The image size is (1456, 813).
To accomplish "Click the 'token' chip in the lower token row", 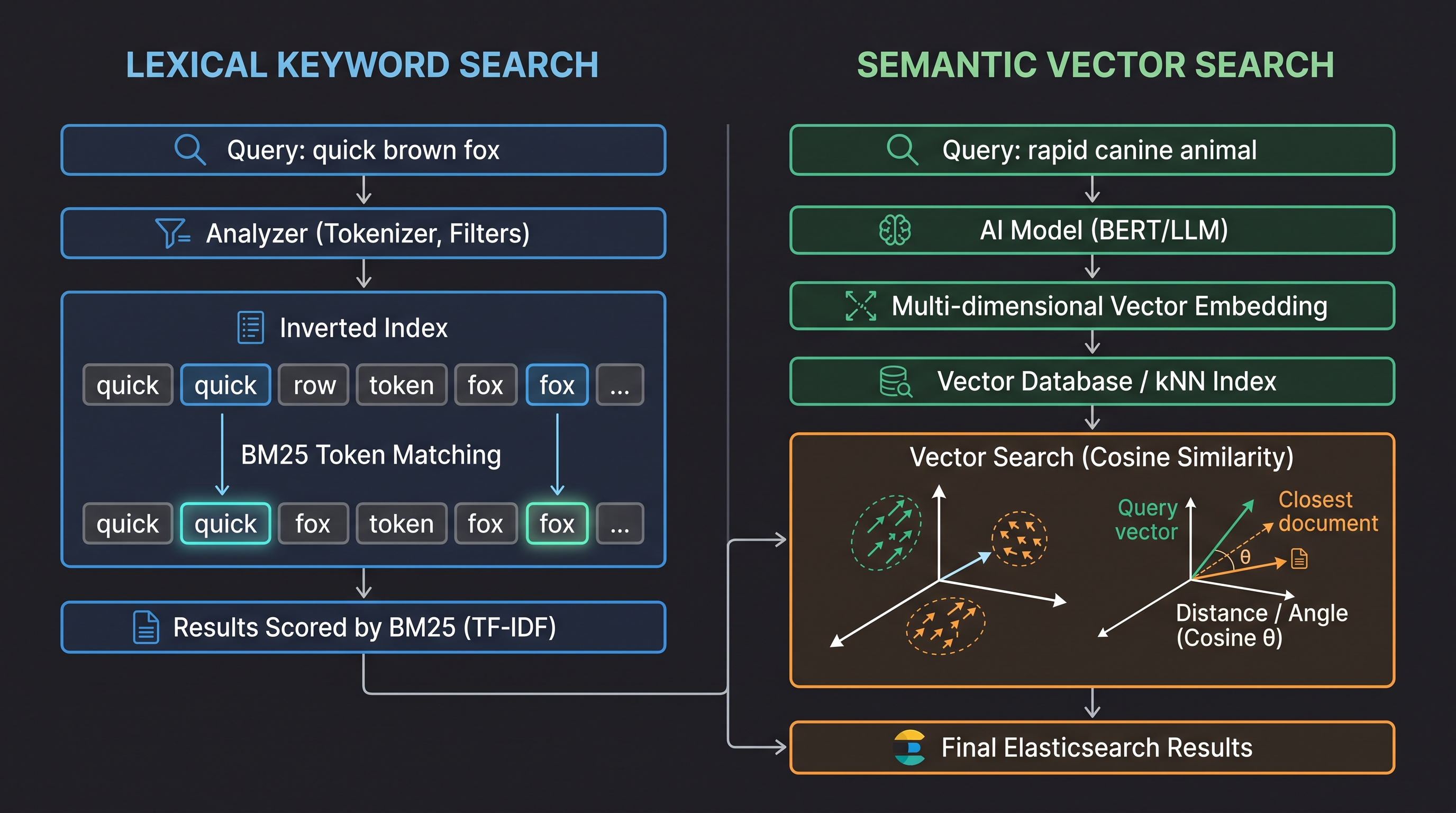I will (x=402, y=523).
